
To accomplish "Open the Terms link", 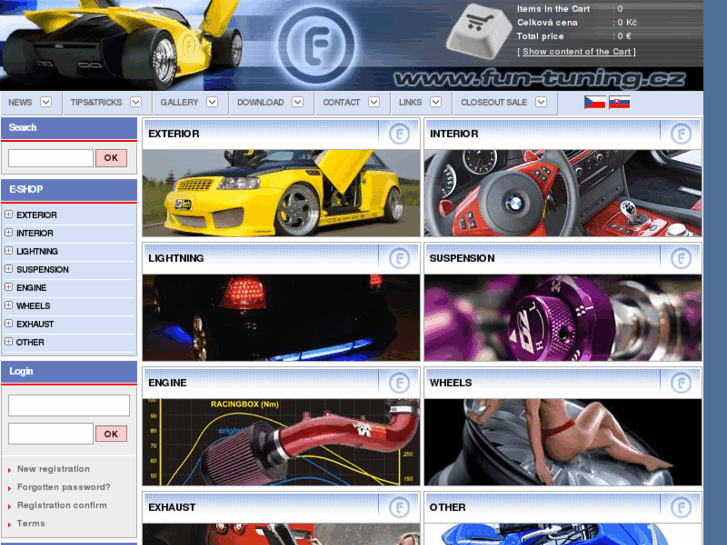I will pos(31,523).
